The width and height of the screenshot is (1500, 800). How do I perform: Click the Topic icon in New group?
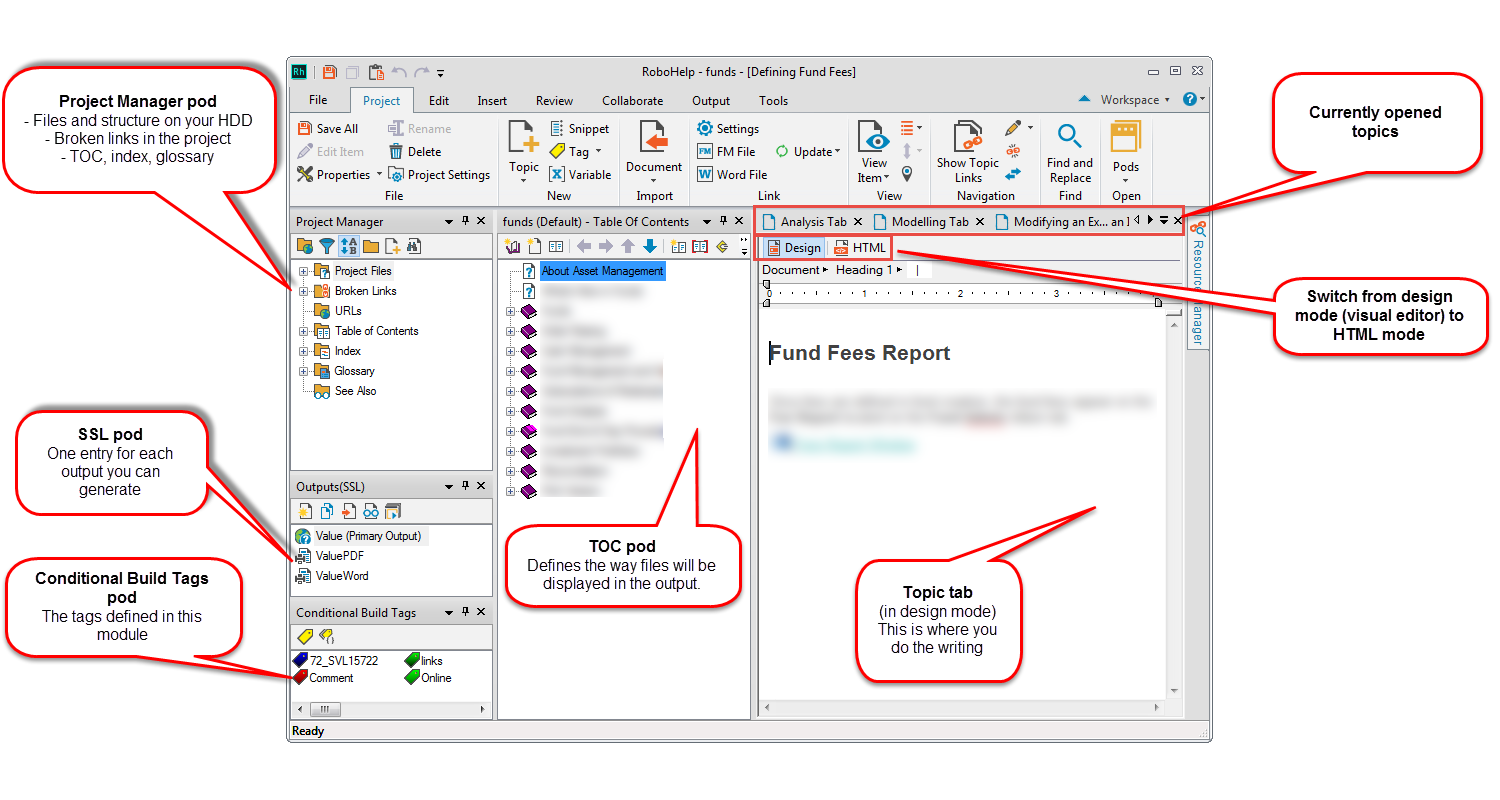pyautogui.click(x=523, y=138)
